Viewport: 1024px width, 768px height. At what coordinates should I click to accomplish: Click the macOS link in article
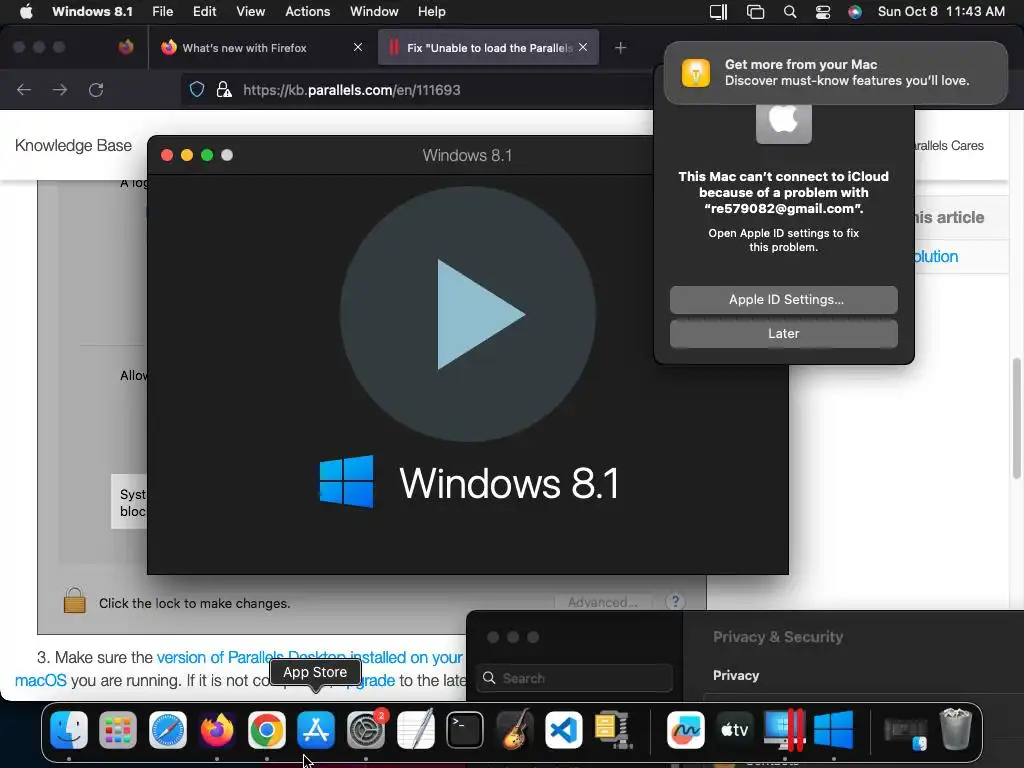click(x=40, y=680)
